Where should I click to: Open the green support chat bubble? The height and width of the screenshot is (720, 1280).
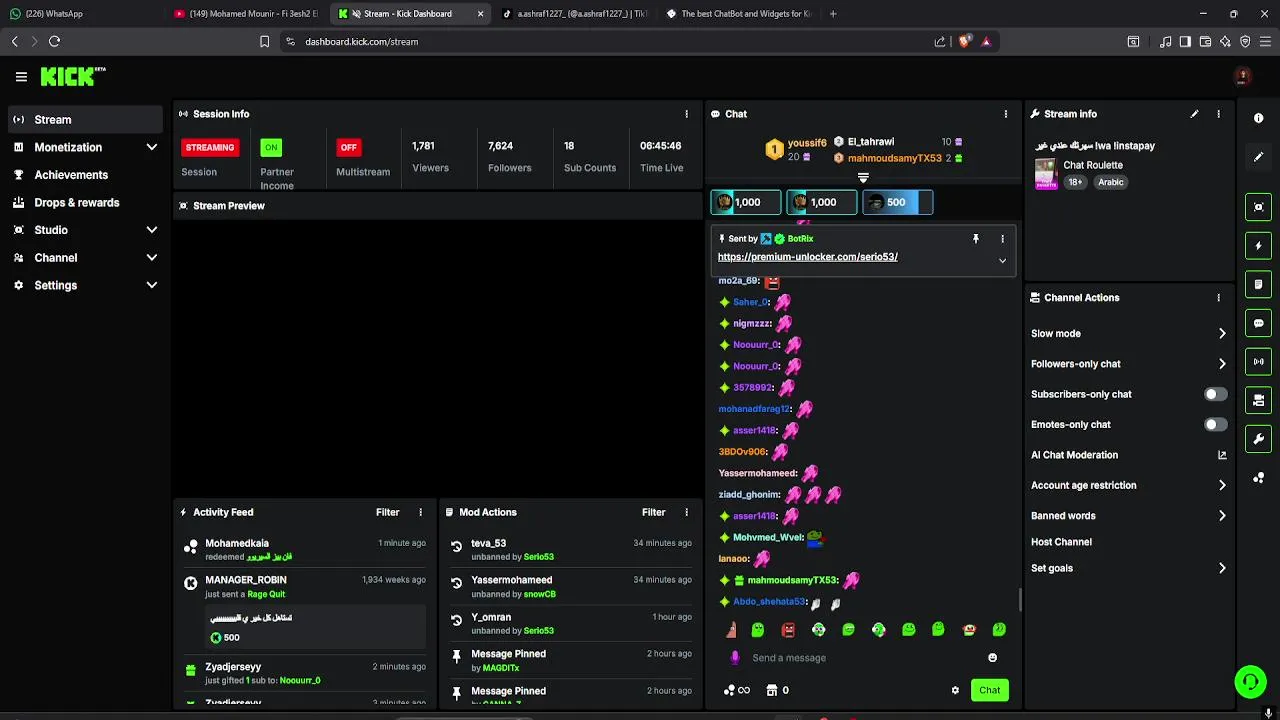[x=1250, y=682]
